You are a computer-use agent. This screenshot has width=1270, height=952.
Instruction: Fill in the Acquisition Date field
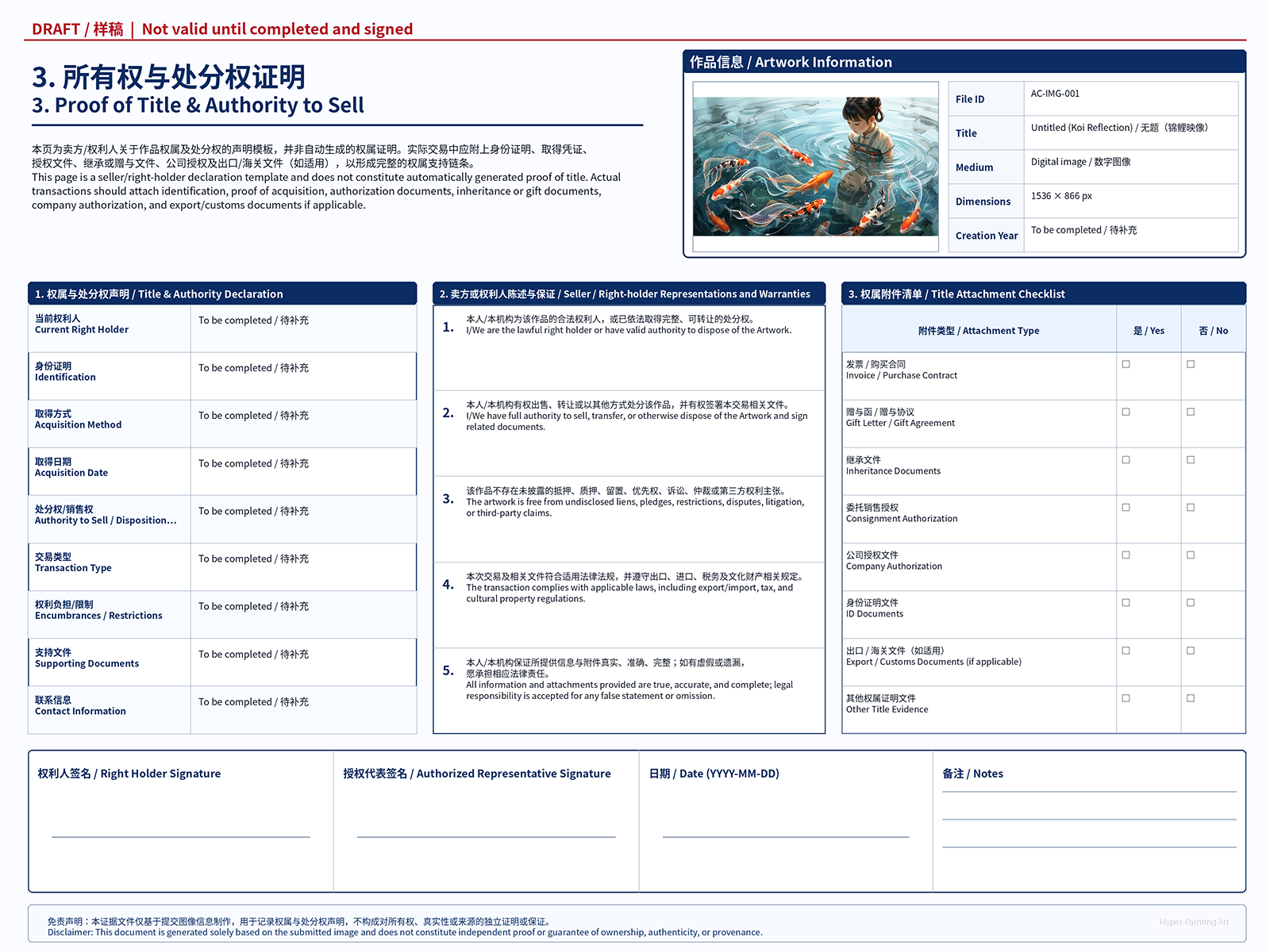pos(303,471)
